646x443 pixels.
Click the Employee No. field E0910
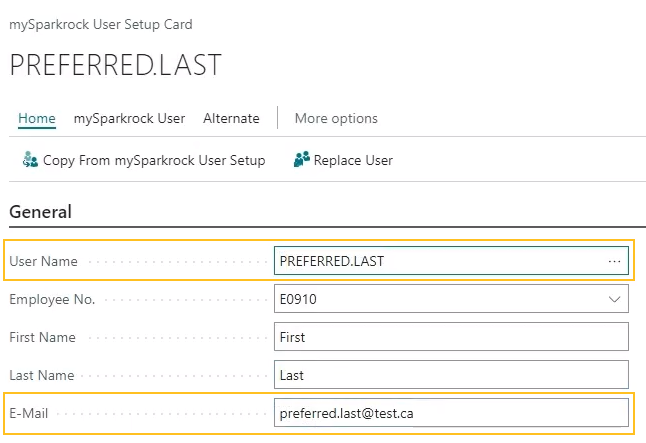(x=451, y=299)
